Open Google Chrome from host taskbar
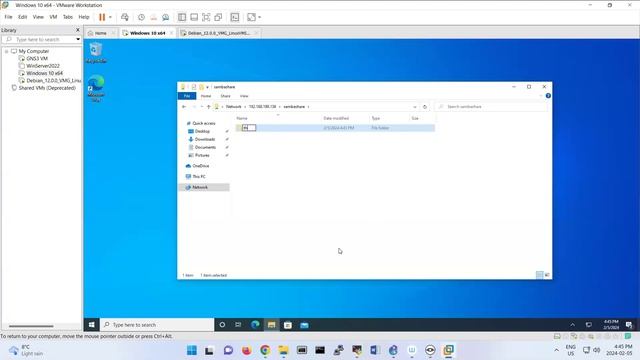 (x=265, y=350)
